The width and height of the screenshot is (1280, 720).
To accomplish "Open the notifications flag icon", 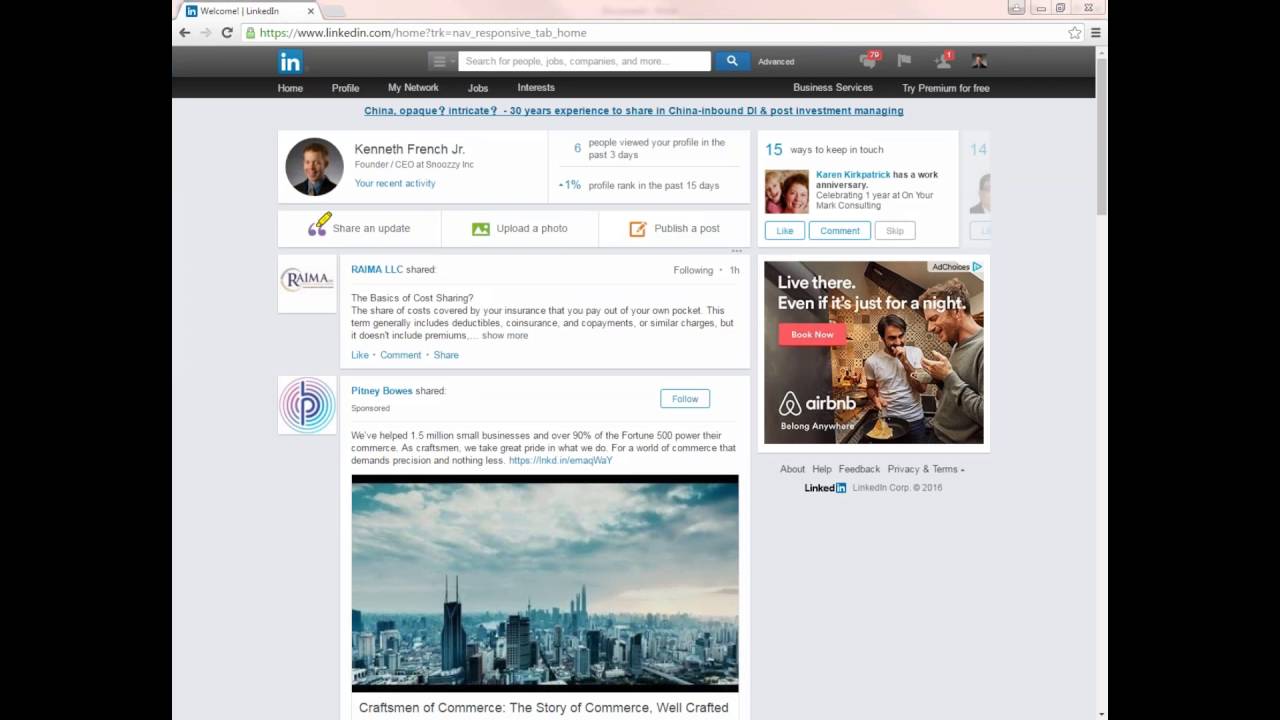I will pyautogui.click(x=905, y=61).
